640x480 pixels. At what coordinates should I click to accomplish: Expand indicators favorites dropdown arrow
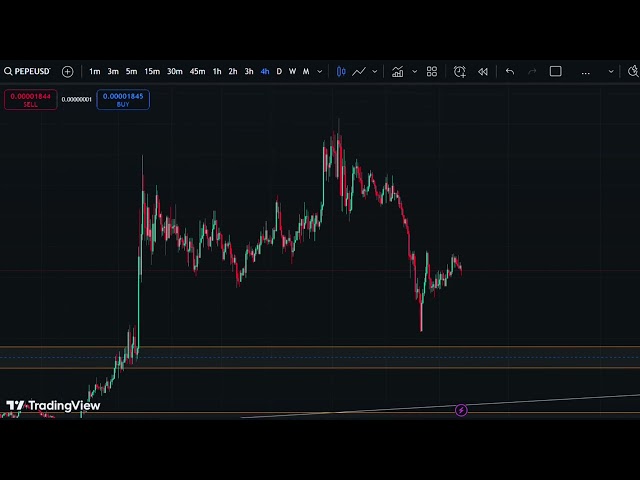click(415, 71)
